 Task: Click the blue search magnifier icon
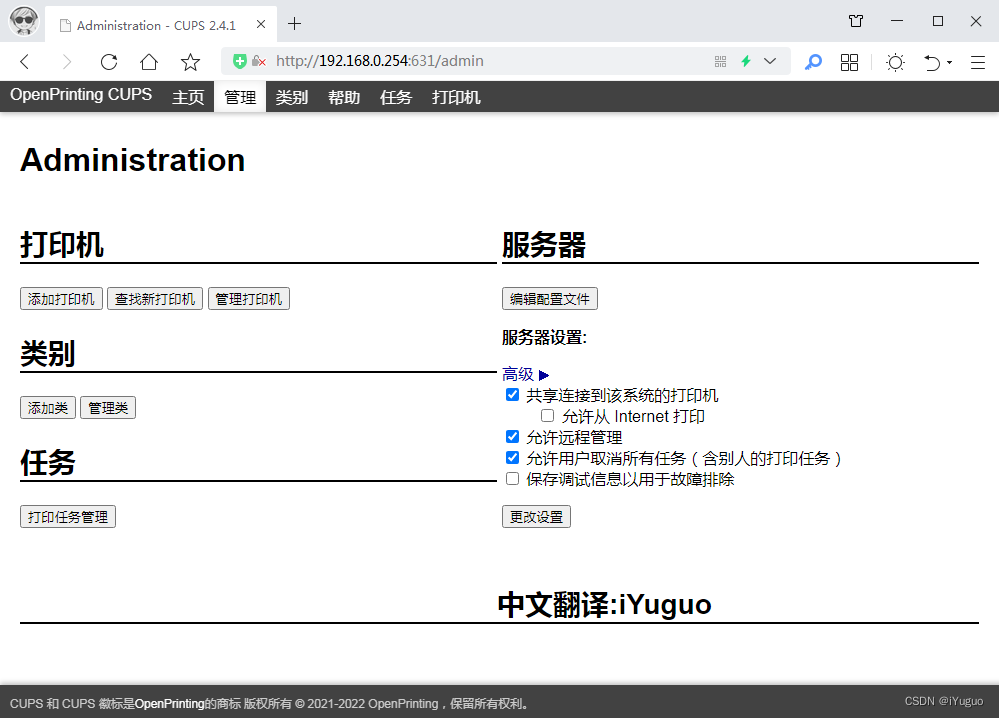(x=813, y=62)
